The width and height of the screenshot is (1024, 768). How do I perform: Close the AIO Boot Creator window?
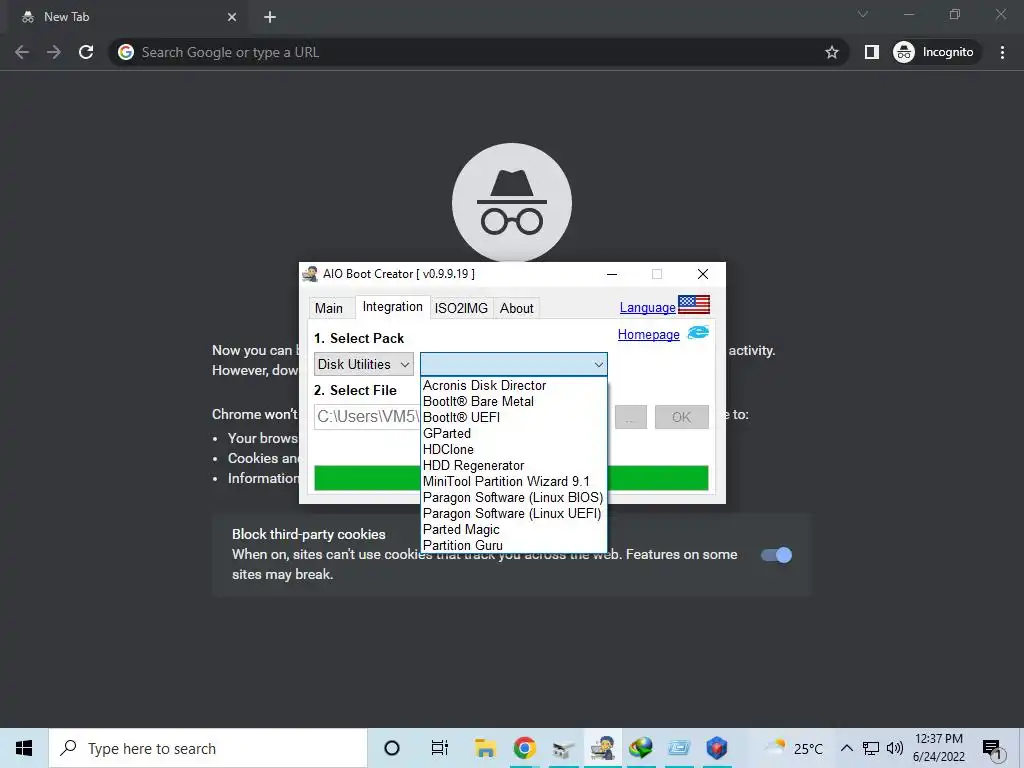(x=703, y=274)
